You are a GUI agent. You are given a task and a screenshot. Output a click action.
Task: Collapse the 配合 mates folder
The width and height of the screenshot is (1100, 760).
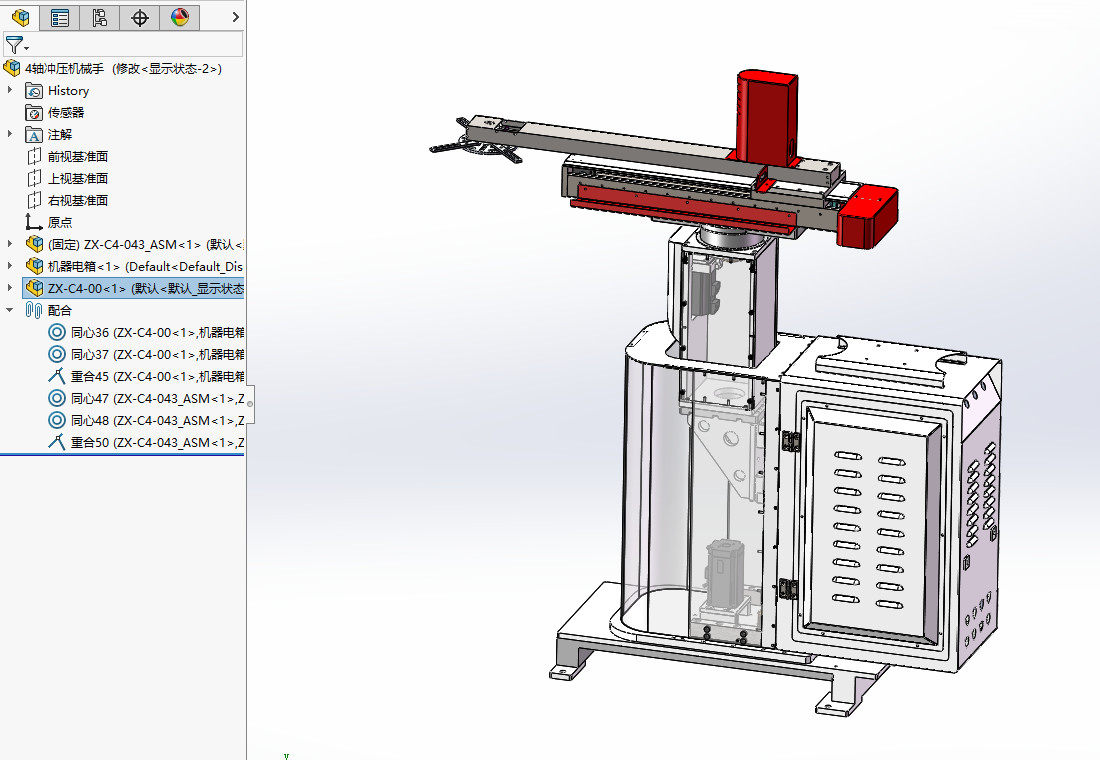(x=10, y=309)
